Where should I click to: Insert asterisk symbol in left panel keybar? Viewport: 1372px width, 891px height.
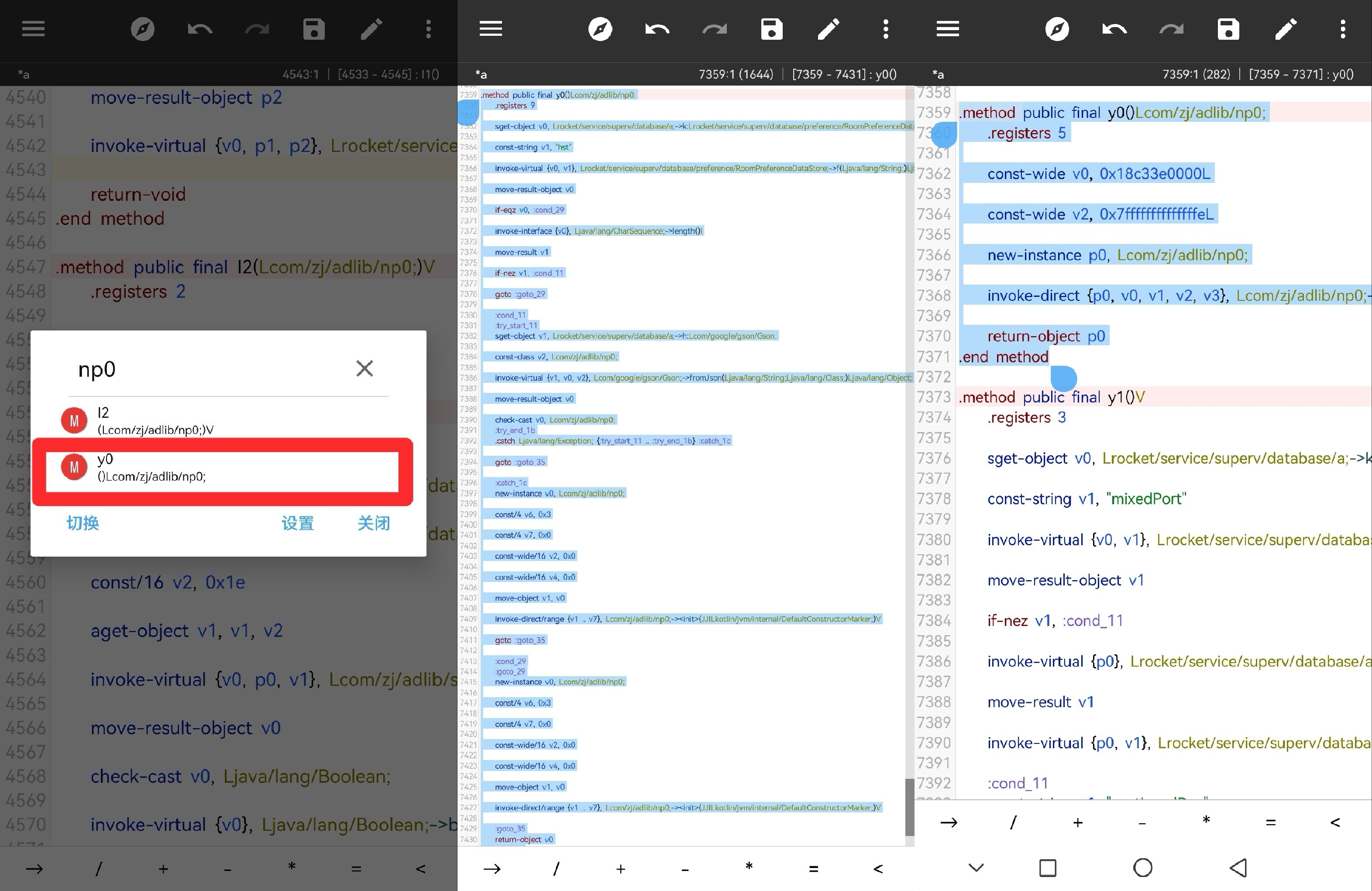[x=292, y=867]
